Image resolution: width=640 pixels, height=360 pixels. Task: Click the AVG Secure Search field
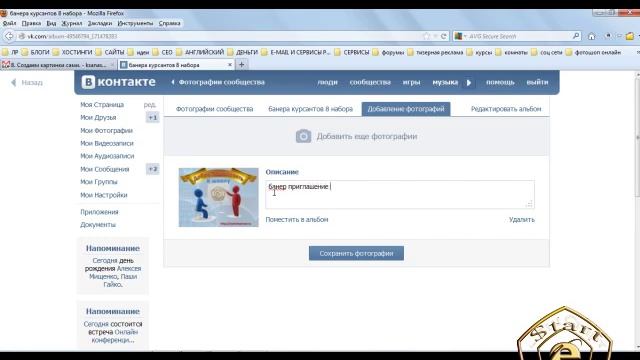coord(518,36)
